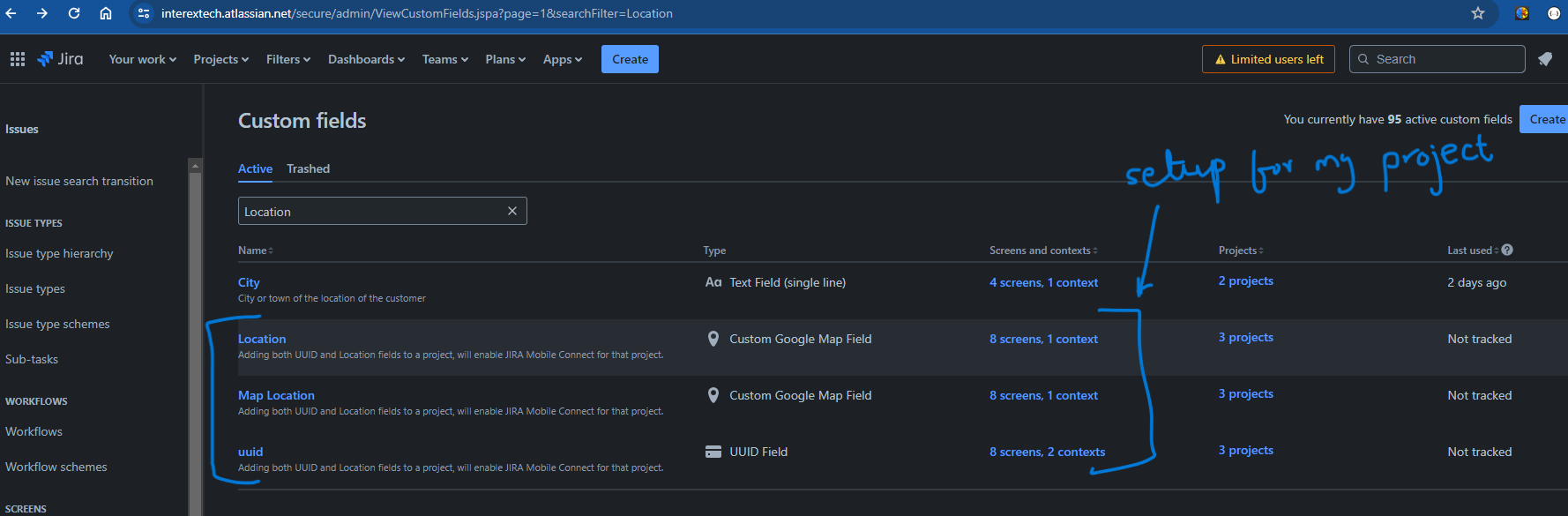The width and height of the screenshot is (1568, 516).
Task: Open Issue type hierarchy in sidebar
Action: (59, 253)
